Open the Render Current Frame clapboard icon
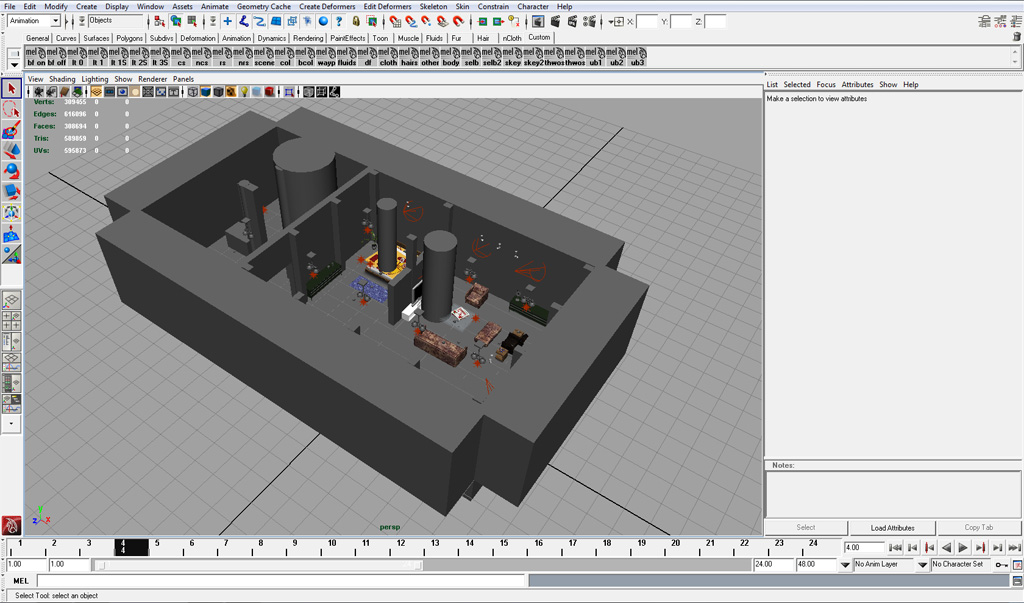 pyautogui.click(x=555, y=22)
